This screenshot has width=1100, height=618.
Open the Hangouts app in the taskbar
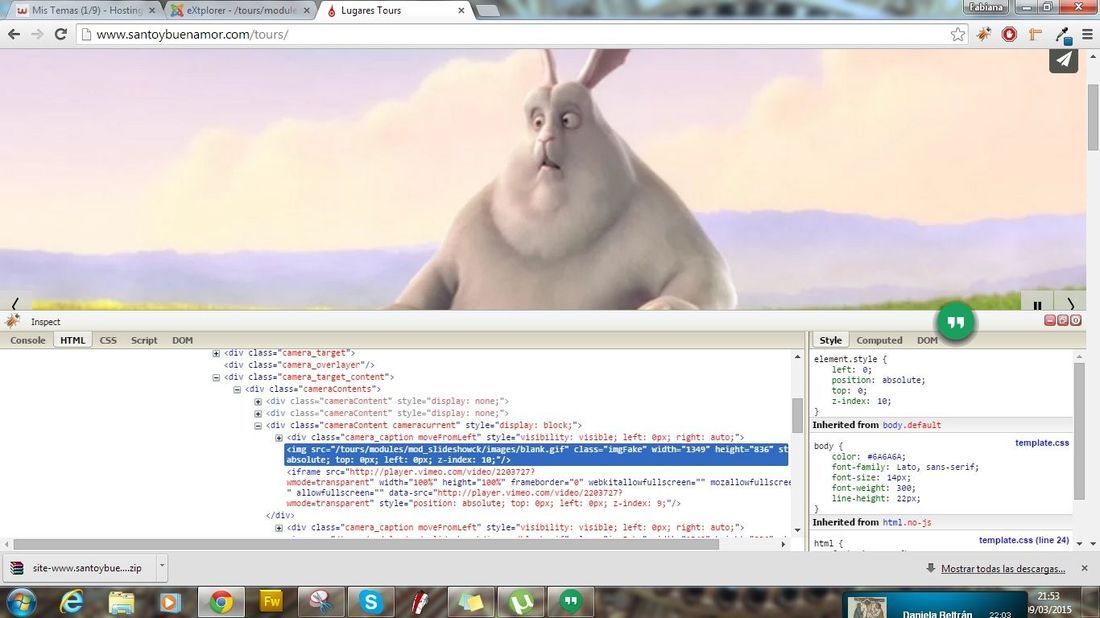click(x=570, y=602)
